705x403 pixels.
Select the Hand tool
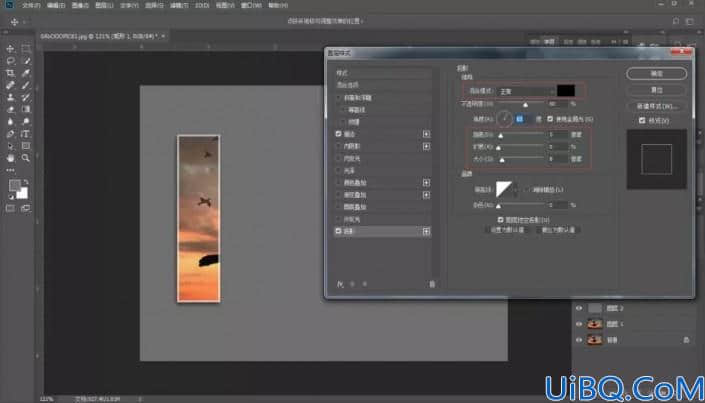pos(10,158)
